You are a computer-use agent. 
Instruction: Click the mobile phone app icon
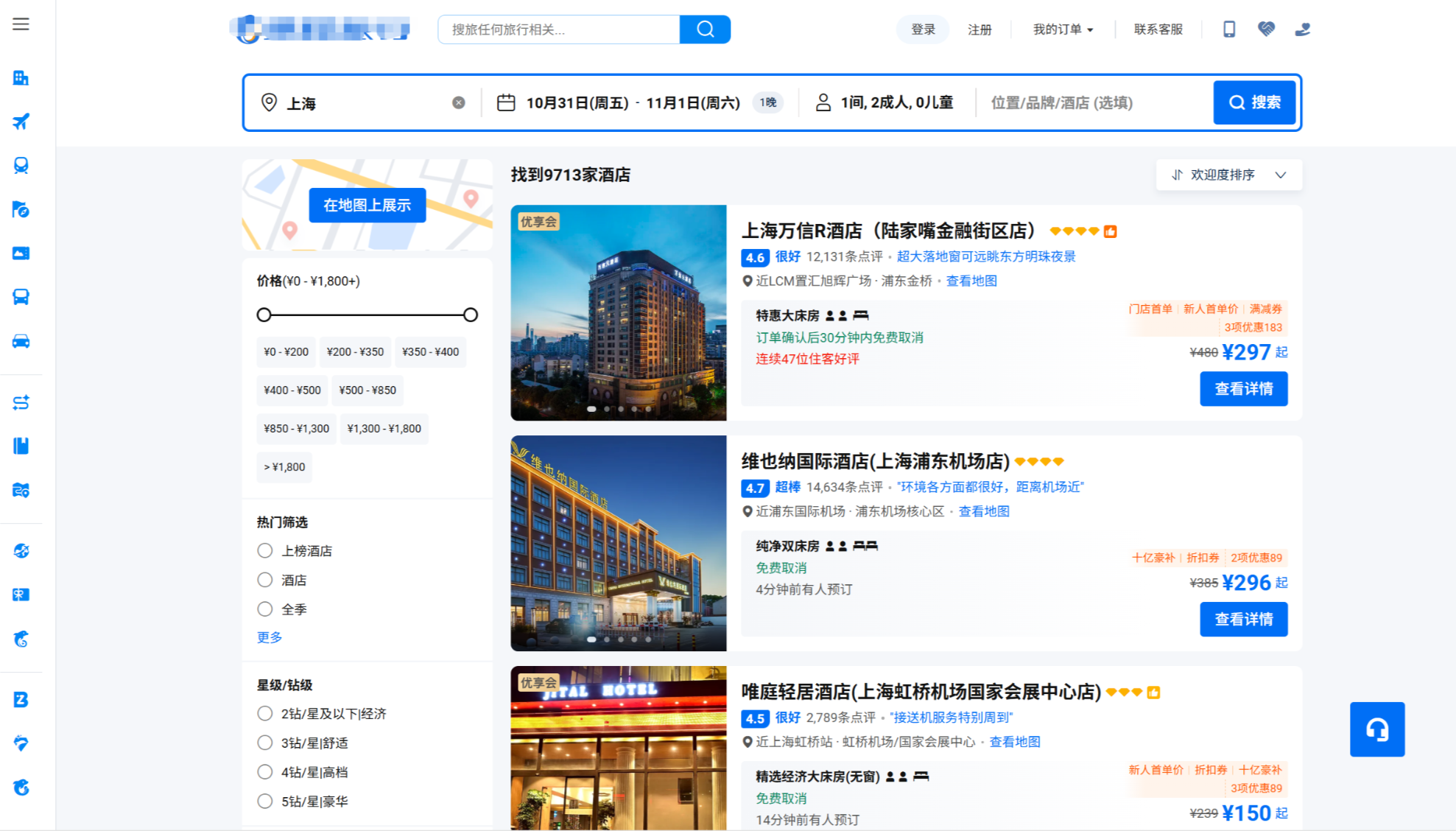click(1229, 29)
